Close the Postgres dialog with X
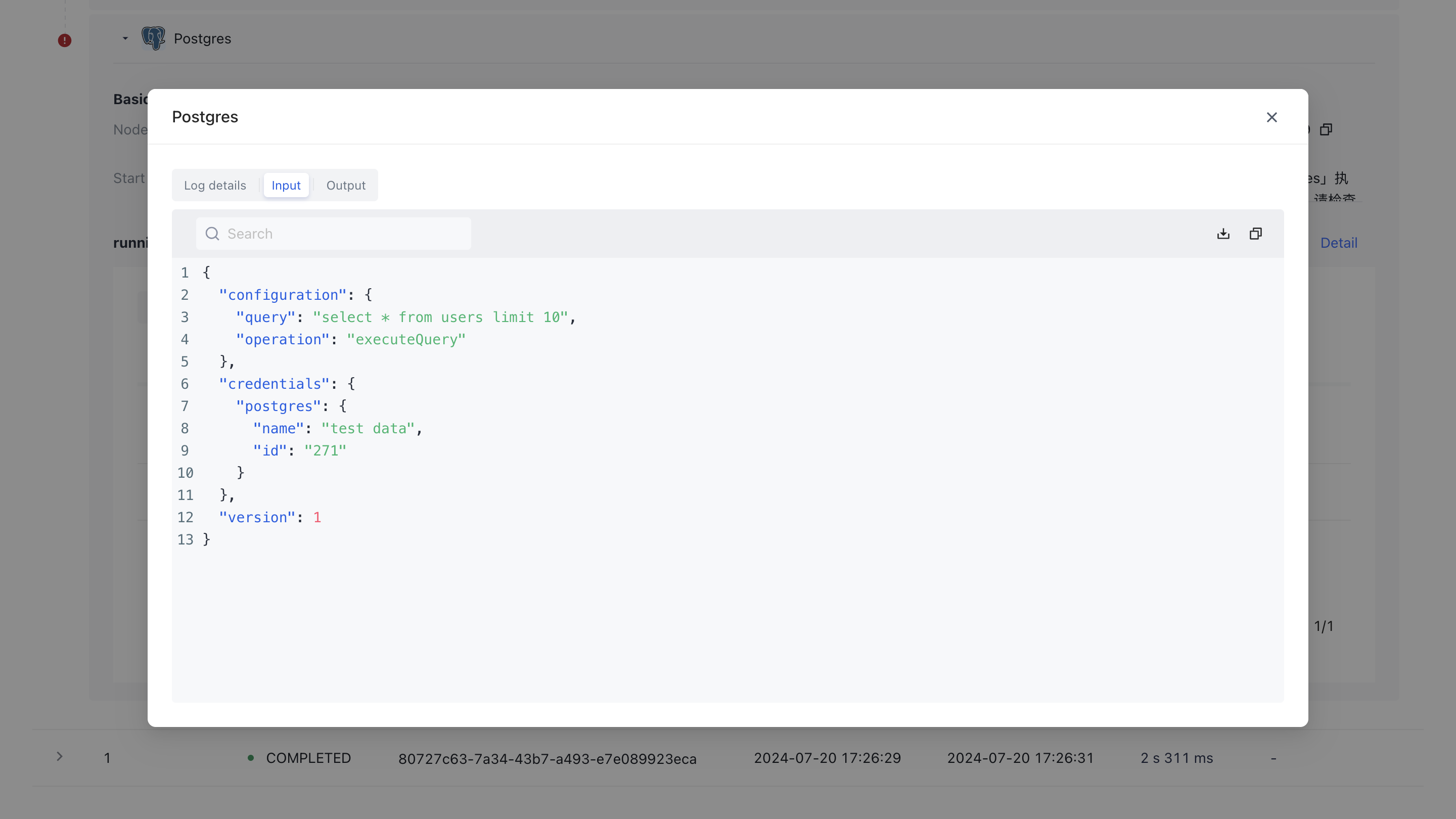1456x819 pixels. point(1271,117)
